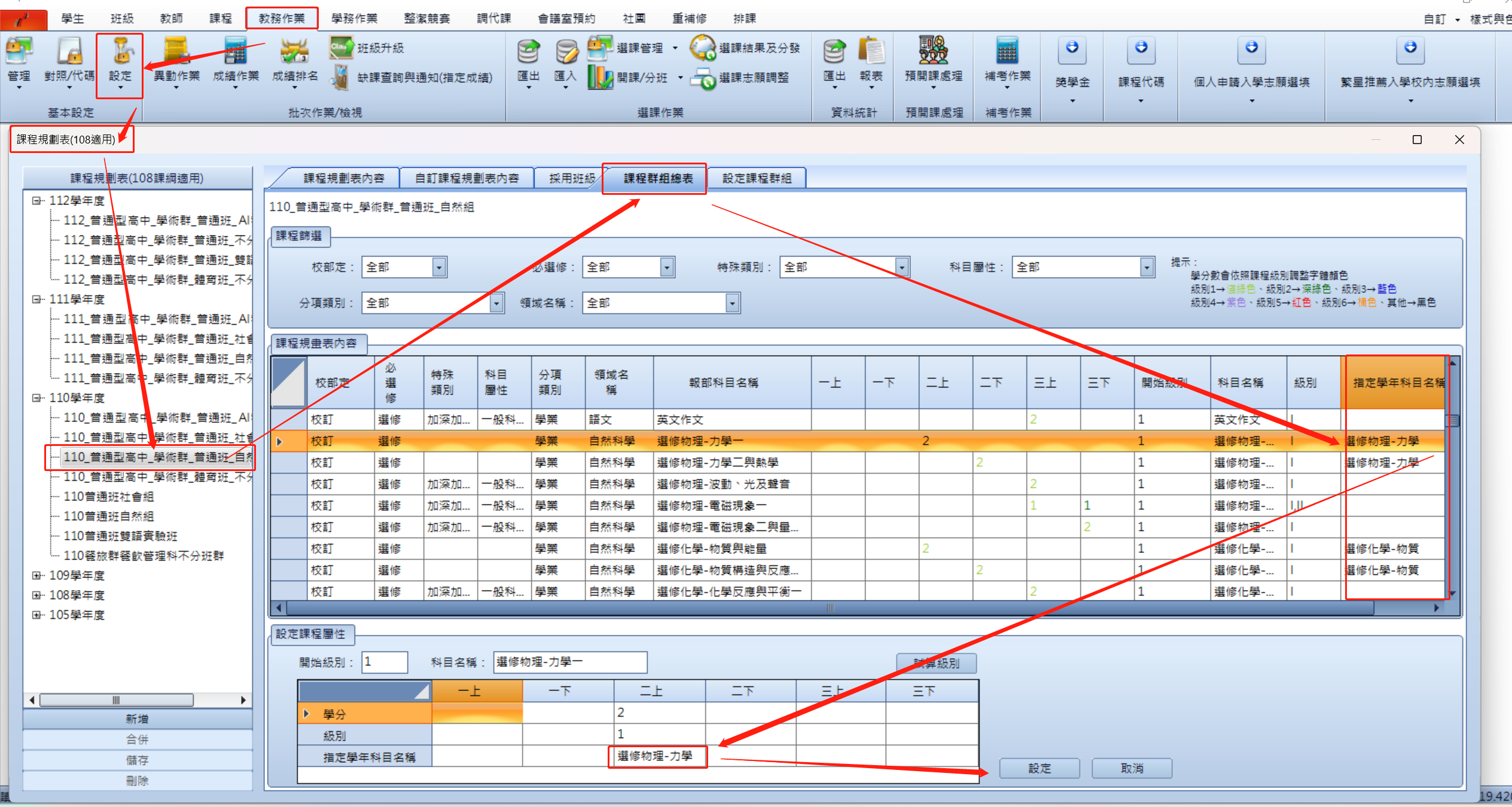Viewport: 1512px width, 807px height.
Task: Open the 學務作業 ribbon tab
Action: click(x=355, y=19)
